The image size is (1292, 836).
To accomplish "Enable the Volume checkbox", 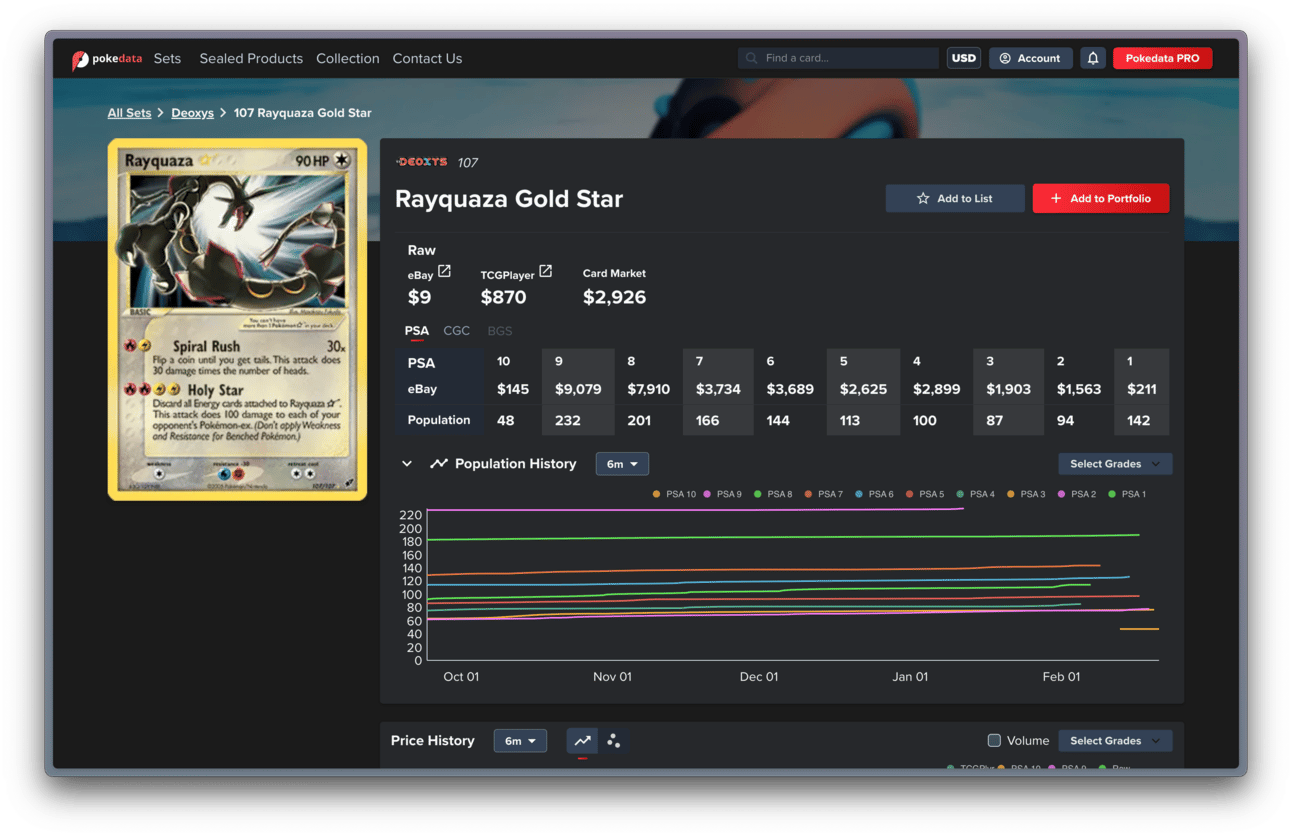I will pos(994,741).
